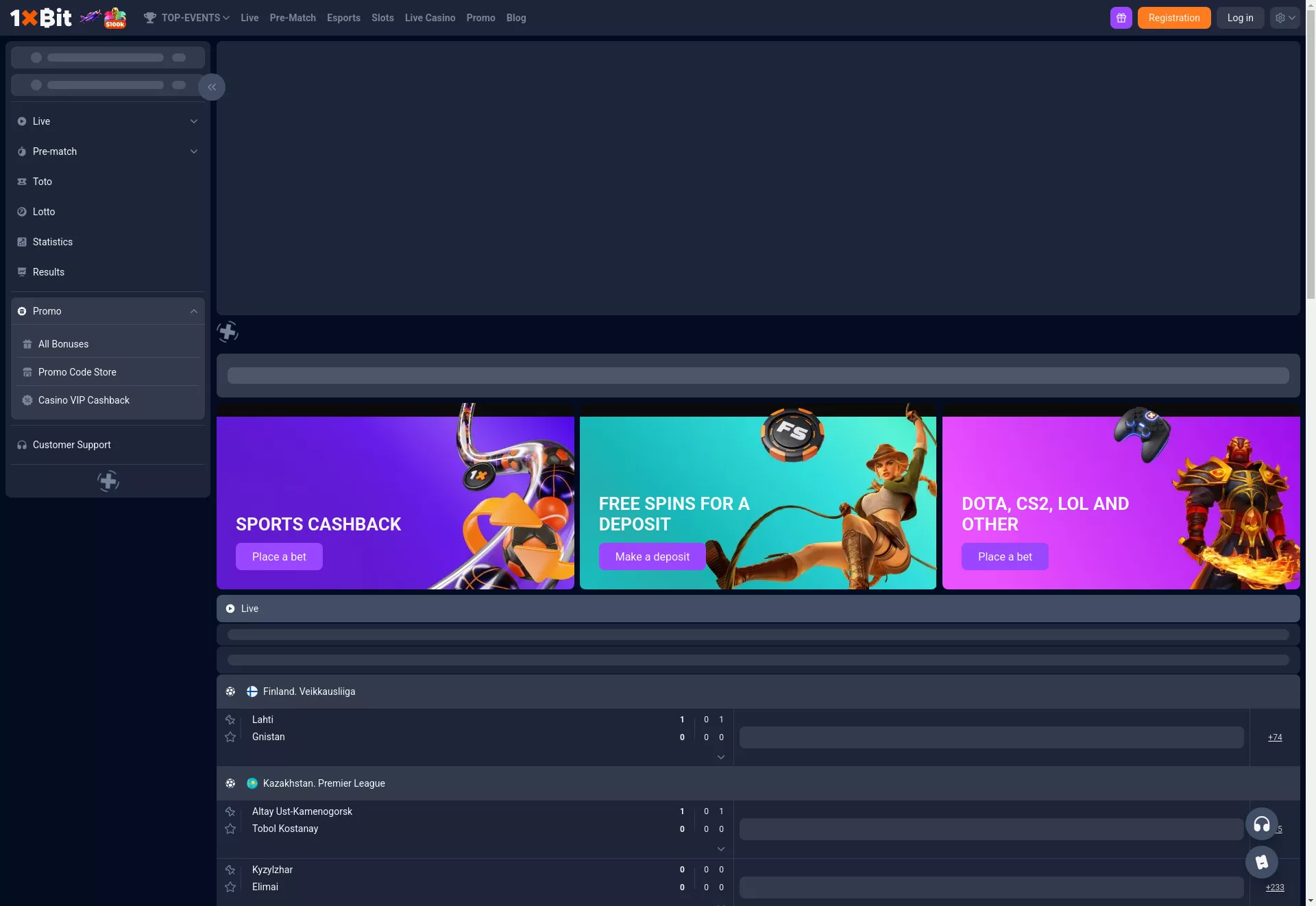Go to Live Casino tab
1316x906 pixels.
[x=430, y=18]
